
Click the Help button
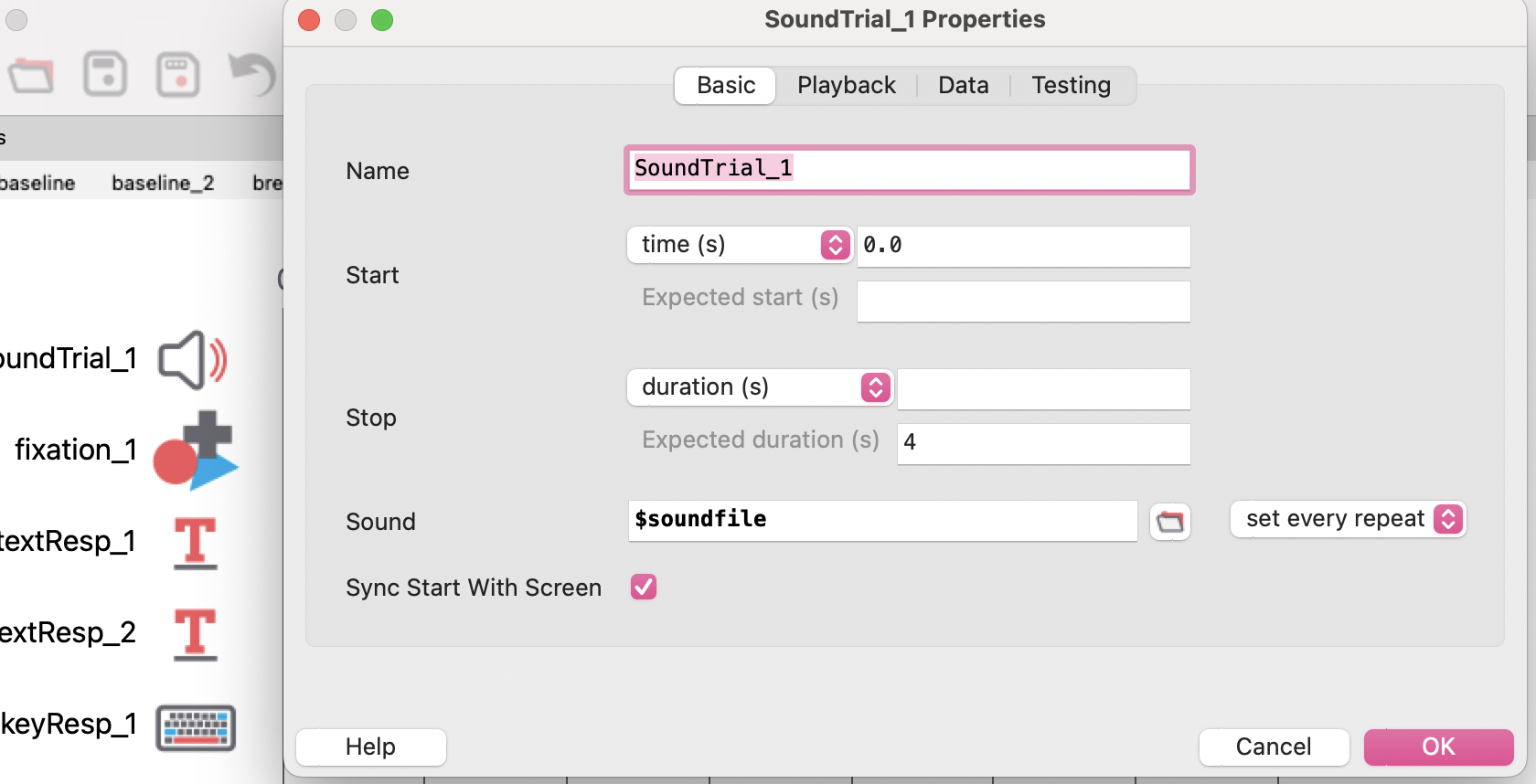[x=371, y=747]
